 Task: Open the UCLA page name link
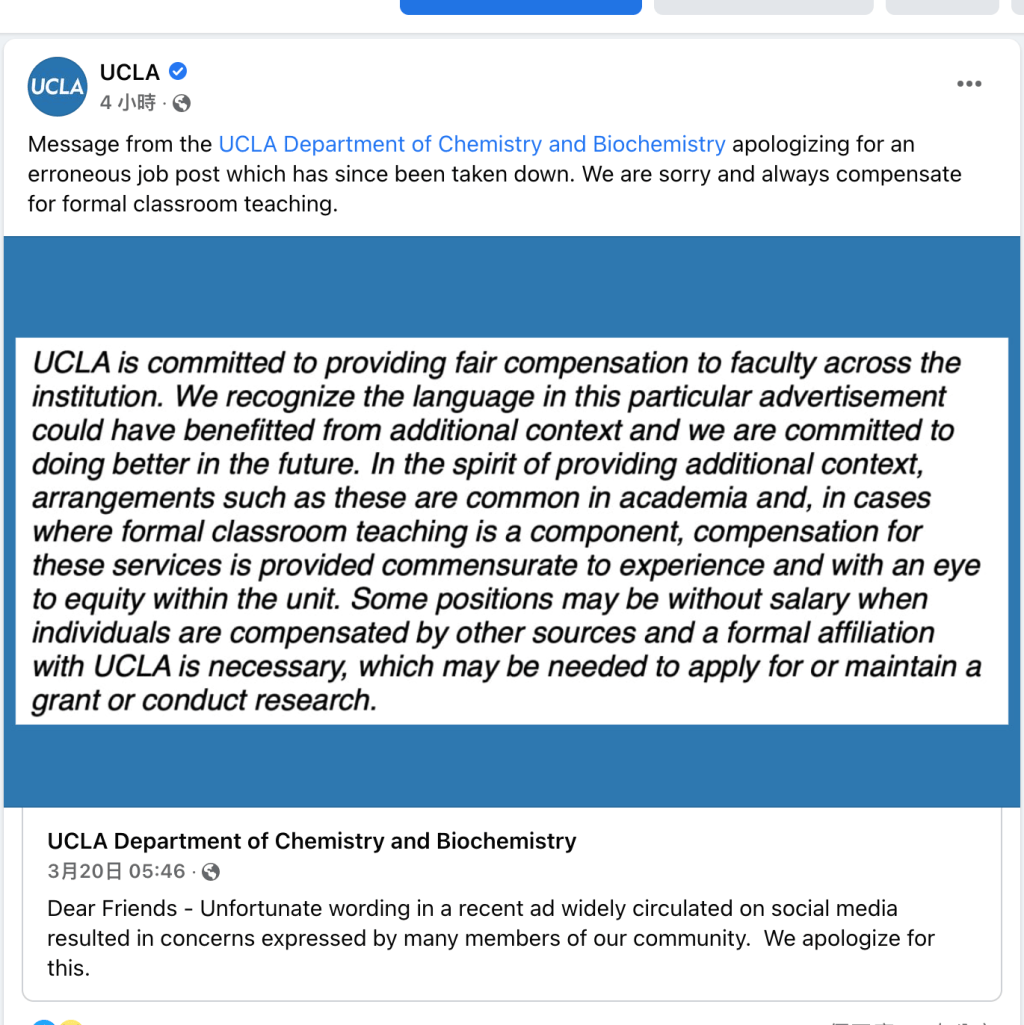point(129,72)
